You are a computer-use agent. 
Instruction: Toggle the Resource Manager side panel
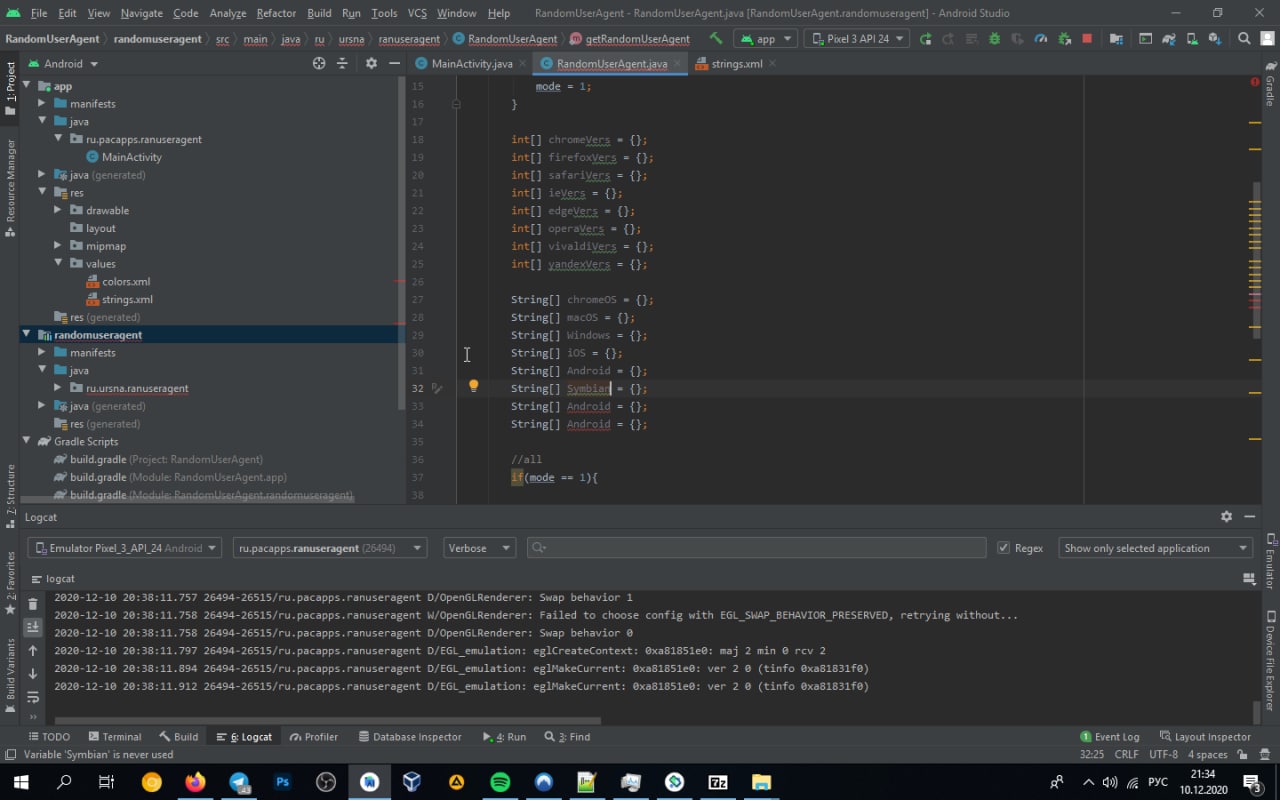[11, 188]
